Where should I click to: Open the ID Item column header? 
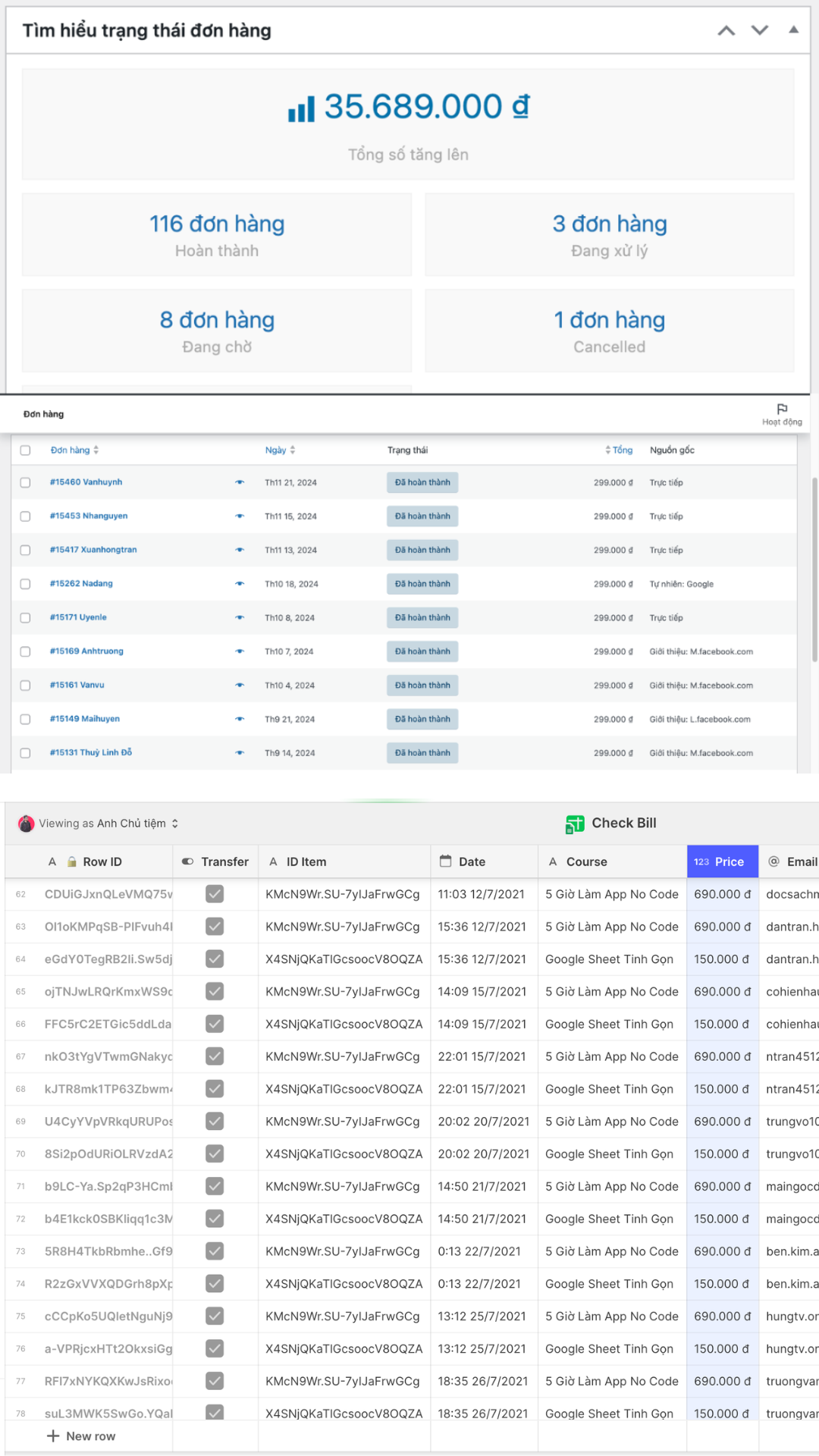tap(344, 861)
